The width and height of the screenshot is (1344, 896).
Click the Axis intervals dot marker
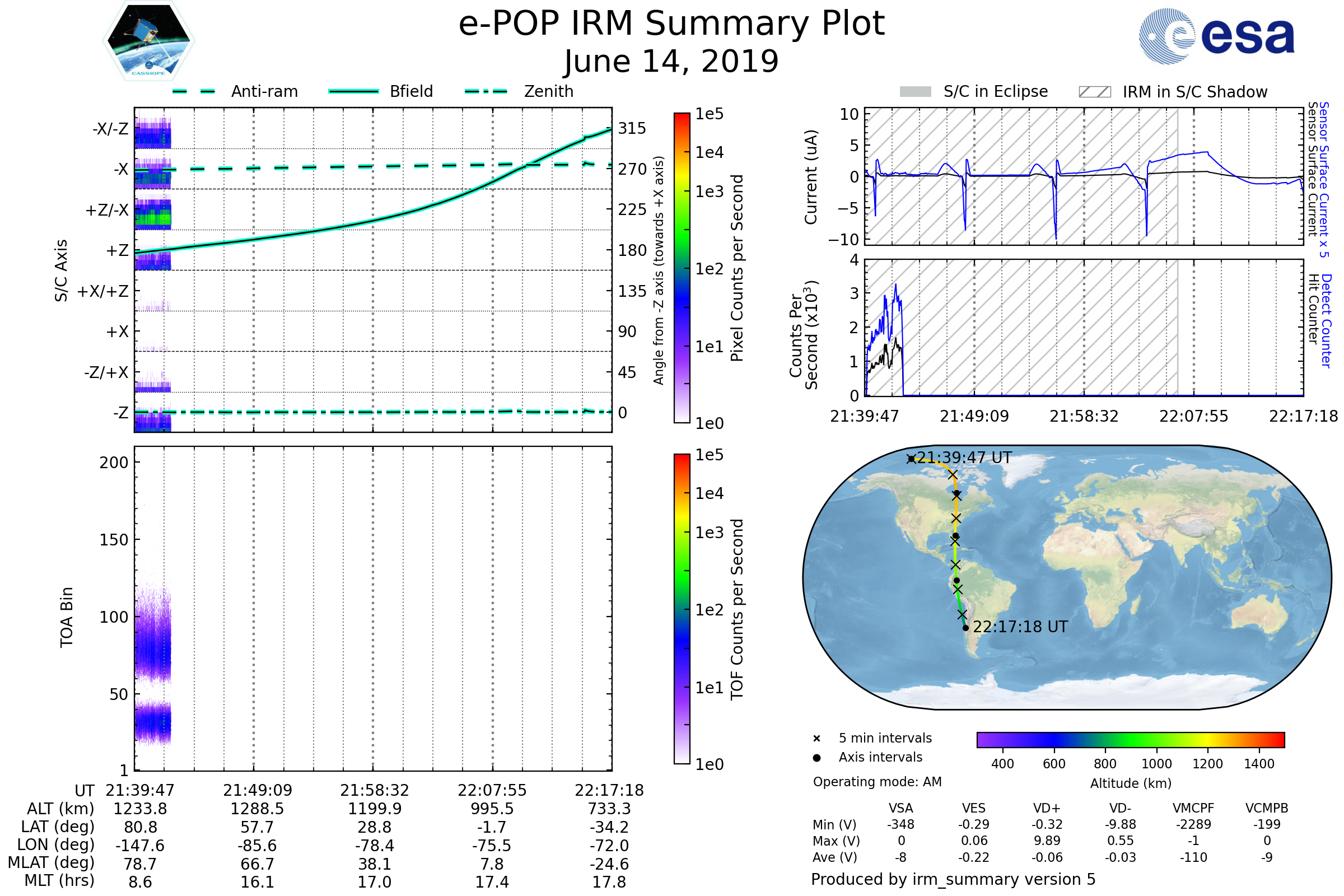pos(816,758)
